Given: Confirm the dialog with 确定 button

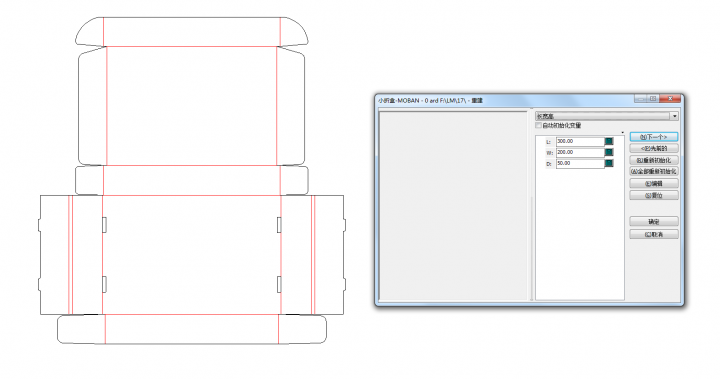Looking at the screenshot, I should pyautogui.click(x=654, y=221).
